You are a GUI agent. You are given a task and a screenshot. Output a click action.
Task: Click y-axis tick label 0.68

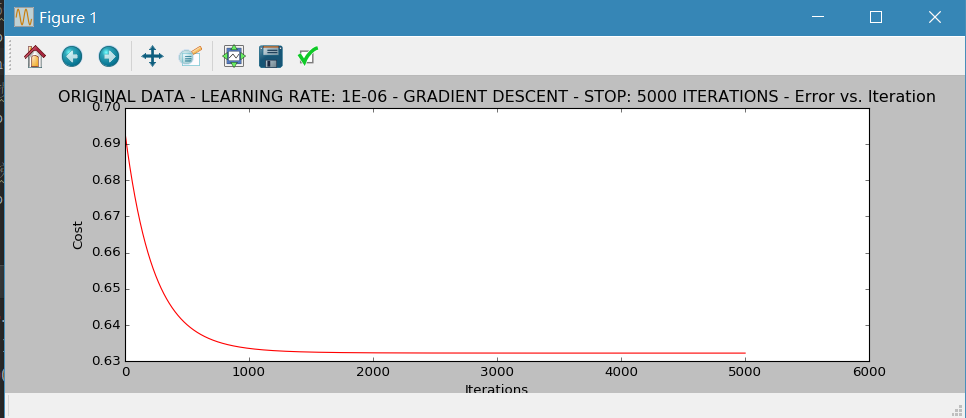(x=106, y=180)
